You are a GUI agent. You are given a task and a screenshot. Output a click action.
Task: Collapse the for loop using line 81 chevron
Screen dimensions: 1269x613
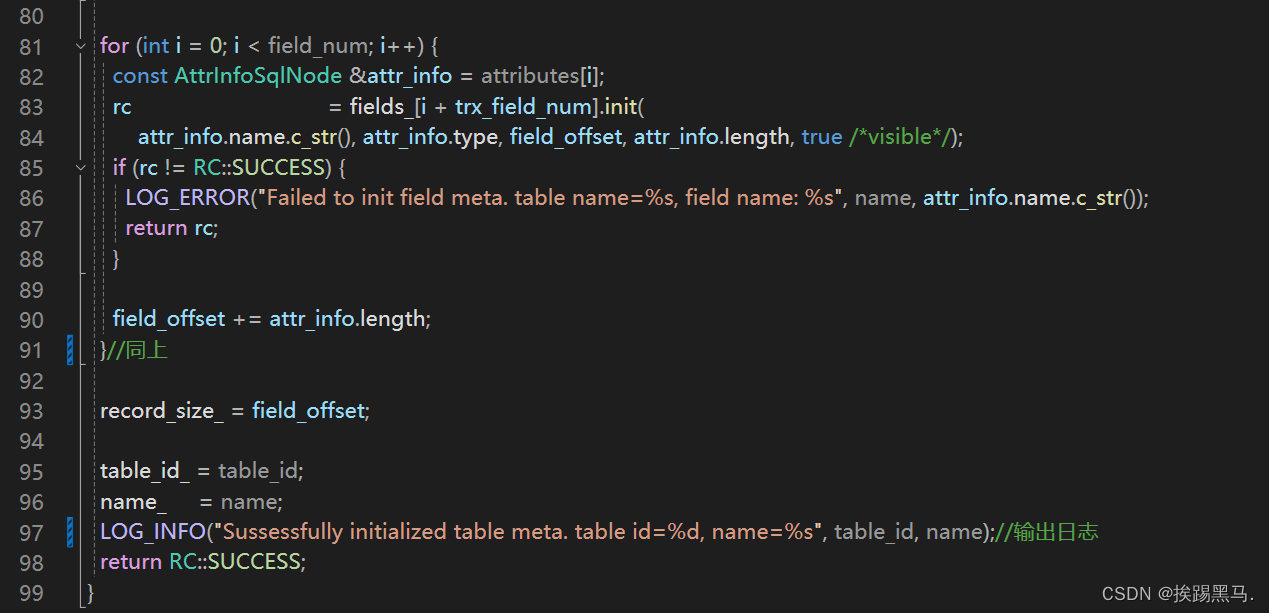click(79, 45)
